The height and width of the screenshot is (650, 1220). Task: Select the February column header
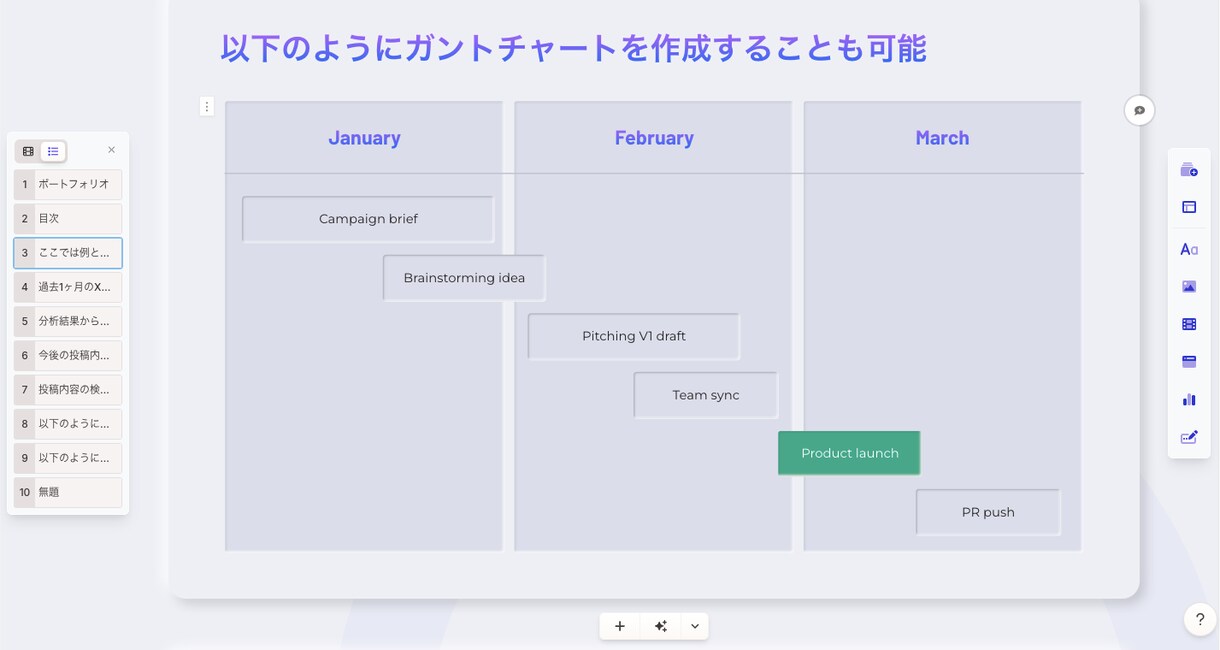654,138
